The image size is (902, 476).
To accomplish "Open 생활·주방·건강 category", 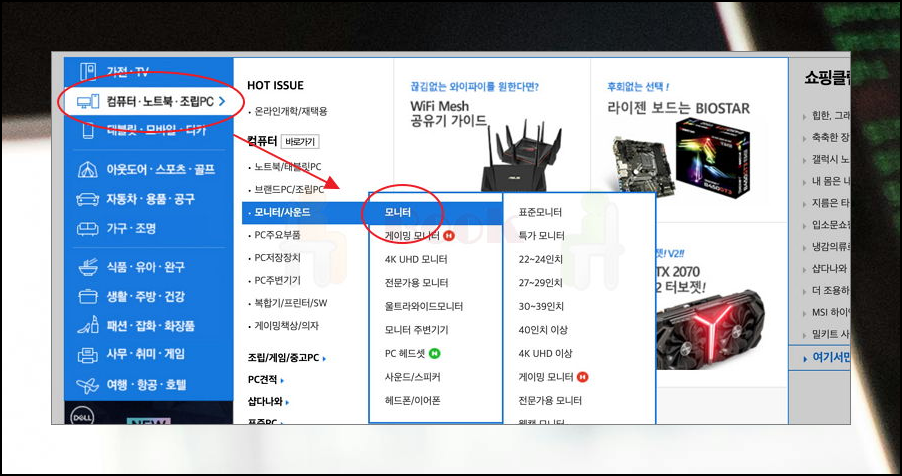I will 146,296.
